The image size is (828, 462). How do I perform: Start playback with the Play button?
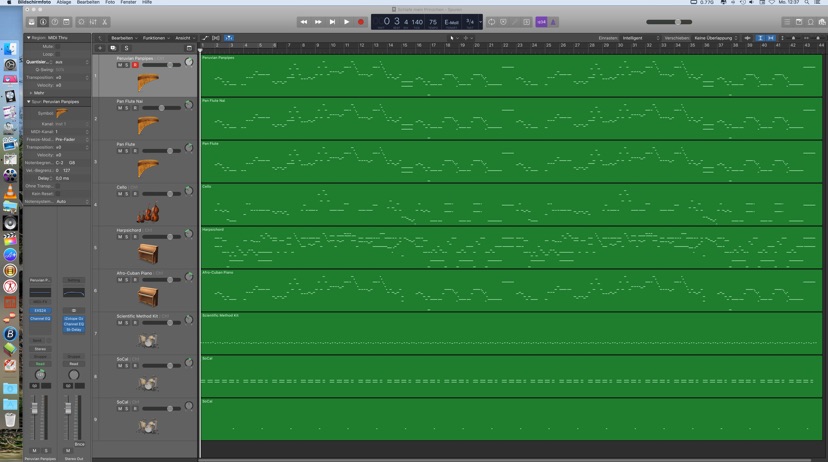[346, 22]
